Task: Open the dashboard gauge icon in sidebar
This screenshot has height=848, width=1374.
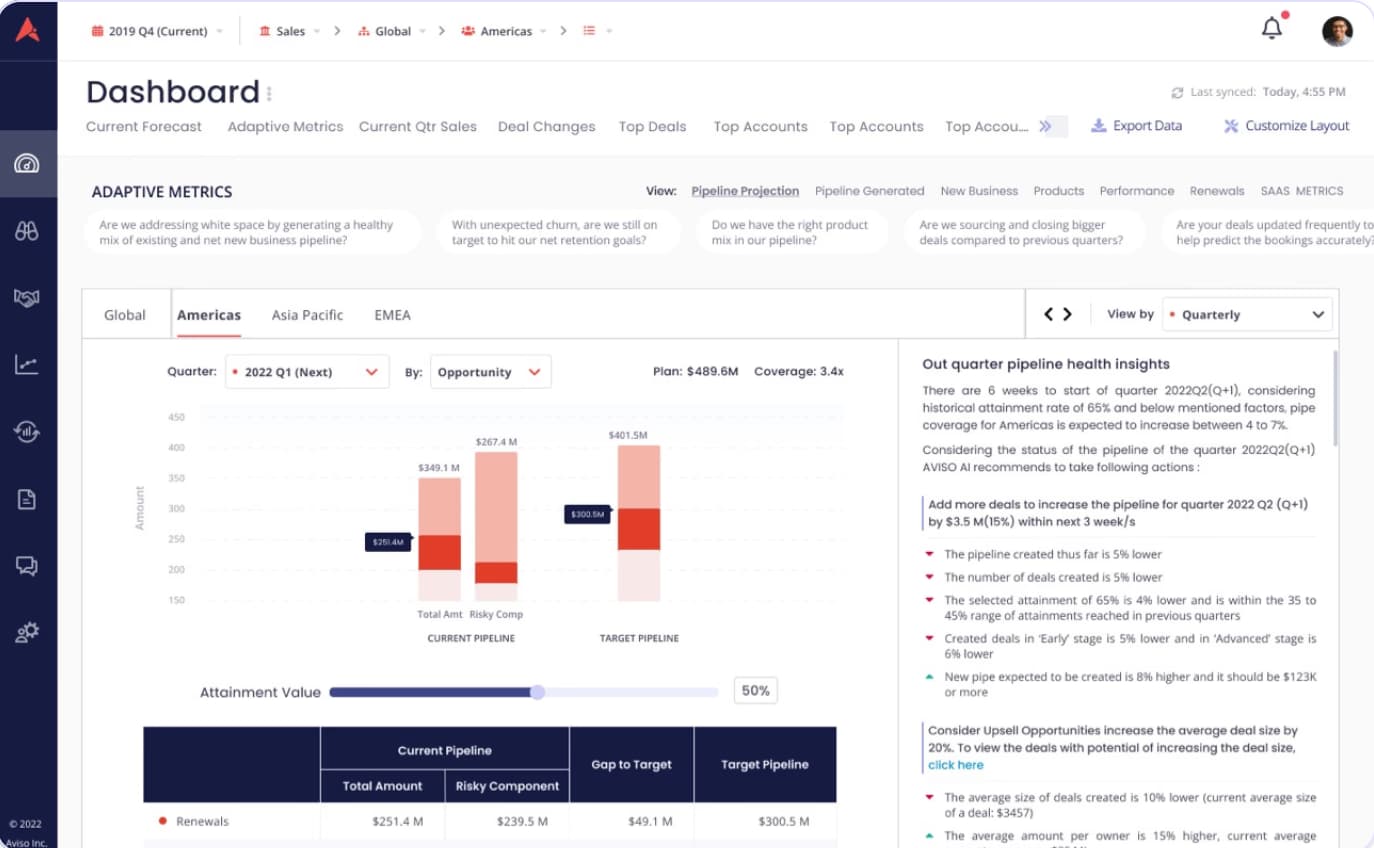Action: [27, 163]
